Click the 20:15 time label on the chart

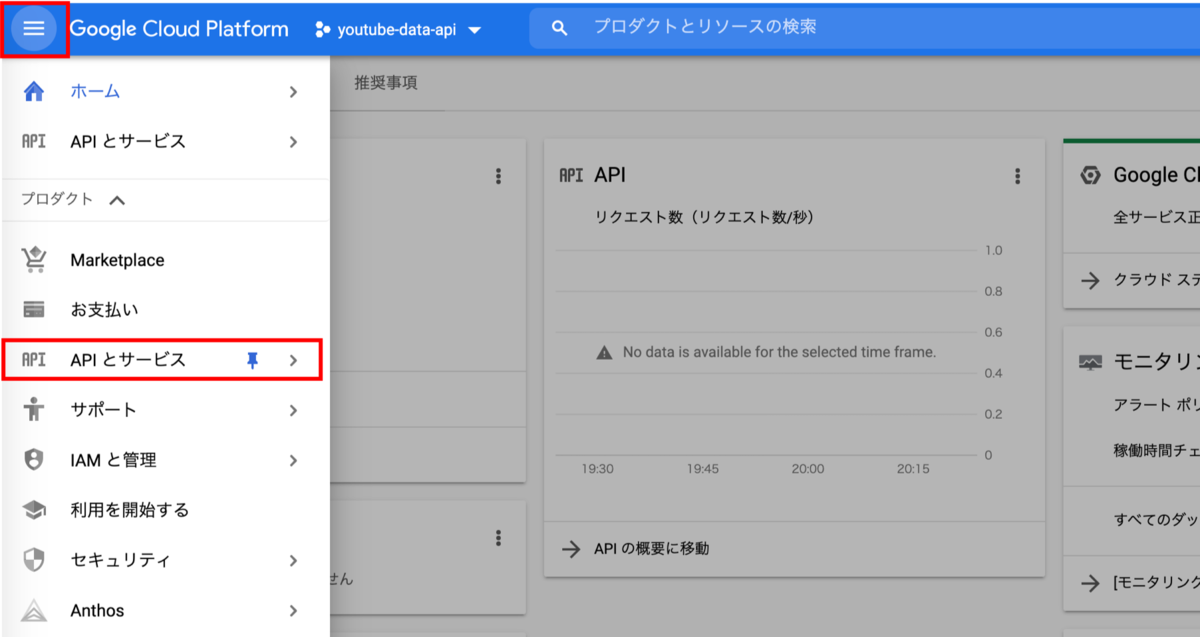coord(913,468)
